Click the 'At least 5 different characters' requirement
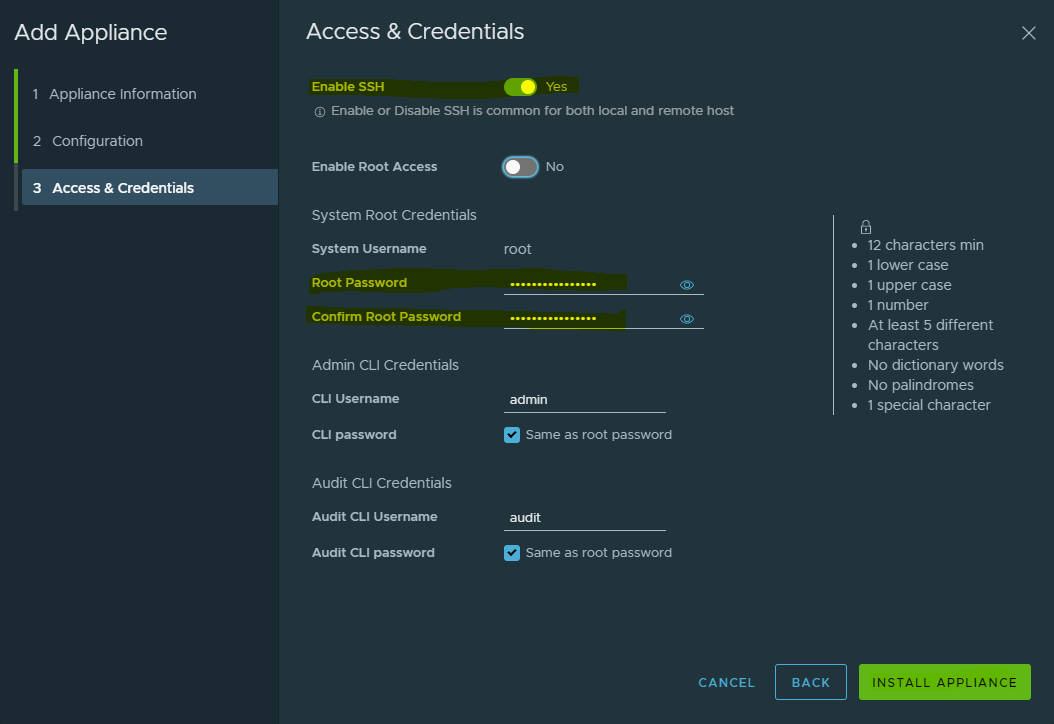 click(x=930, y=335)
